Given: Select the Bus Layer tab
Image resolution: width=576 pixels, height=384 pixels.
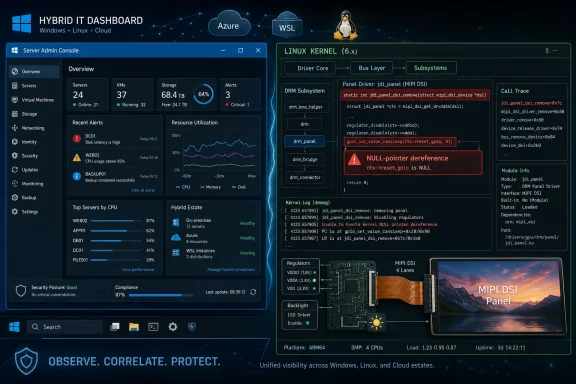Looking at the screenshot, I should pos(371,68).
